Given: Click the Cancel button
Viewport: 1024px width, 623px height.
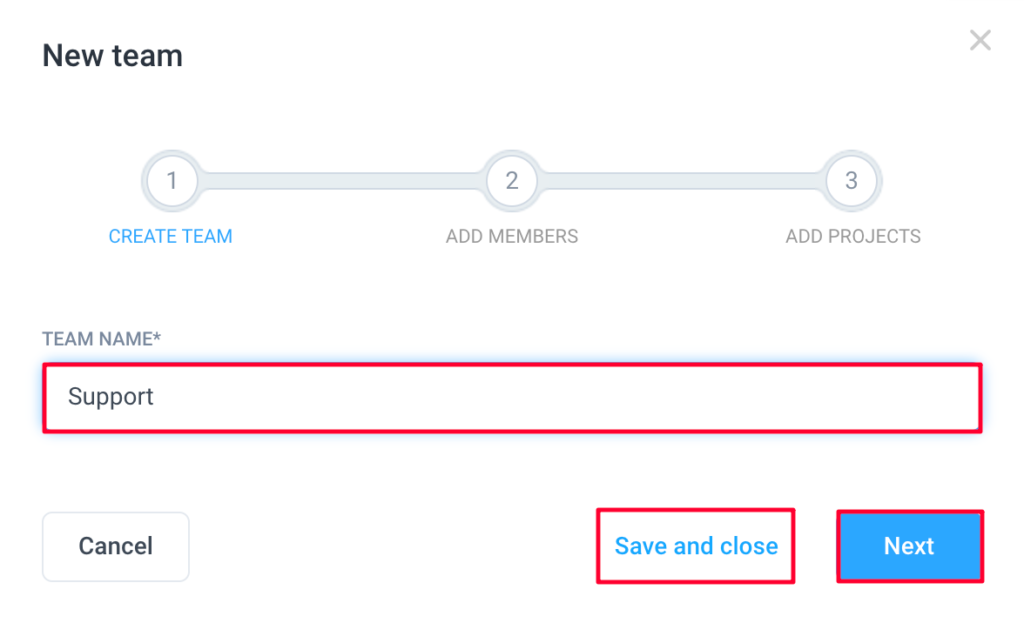Looking at the screenshot, I should (x=116, y=547).
